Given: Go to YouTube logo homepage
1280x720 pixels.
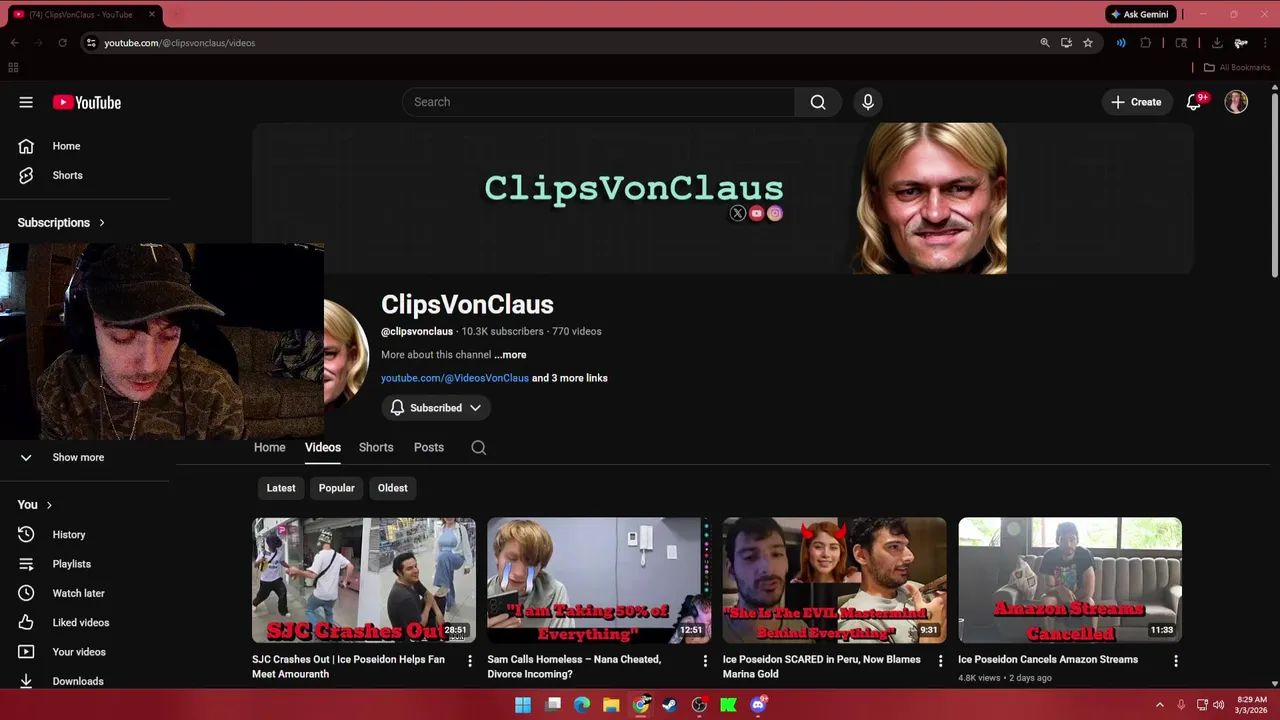Looking at the screenshot, I should tap(87, 102).
